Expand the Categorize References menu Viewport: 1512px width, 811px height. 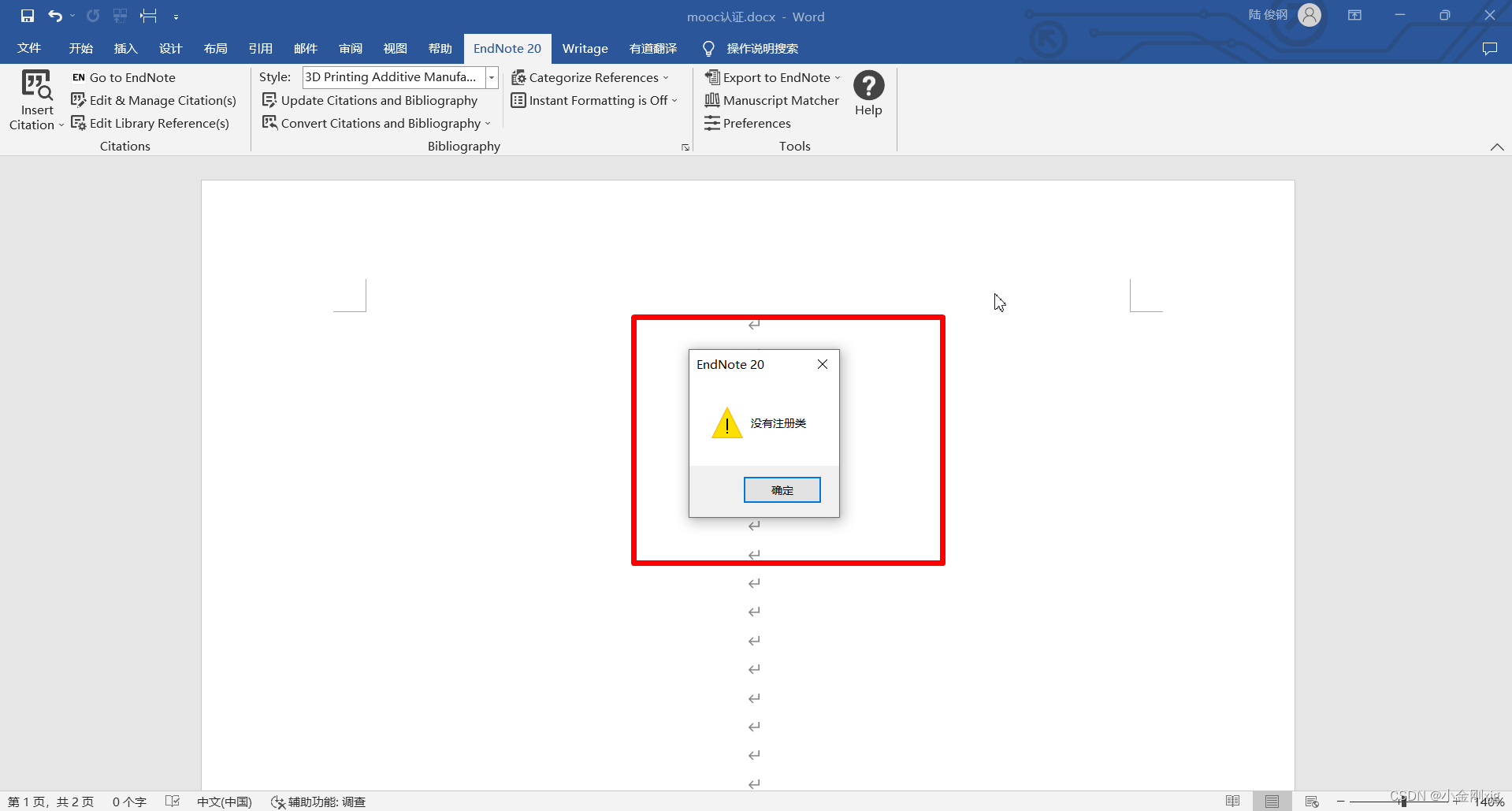coord(592,76)
